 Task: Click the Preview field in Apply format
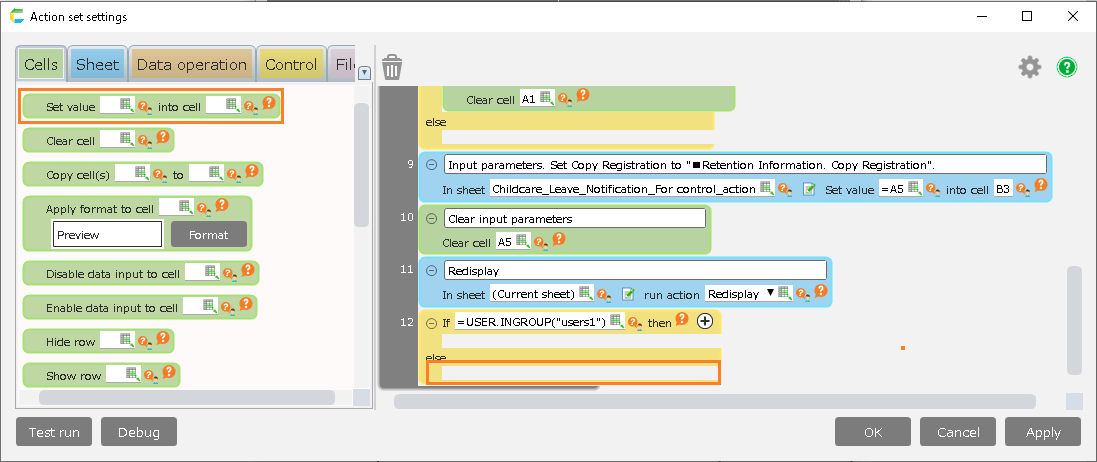(107, 235)
